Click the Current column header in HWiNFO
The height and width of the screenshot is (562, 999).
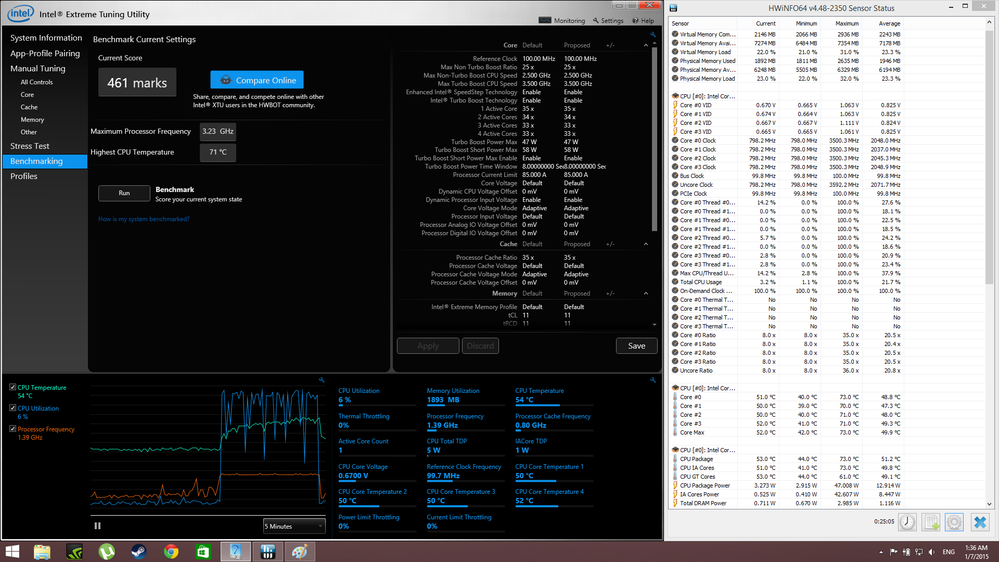tap(765, 23)
